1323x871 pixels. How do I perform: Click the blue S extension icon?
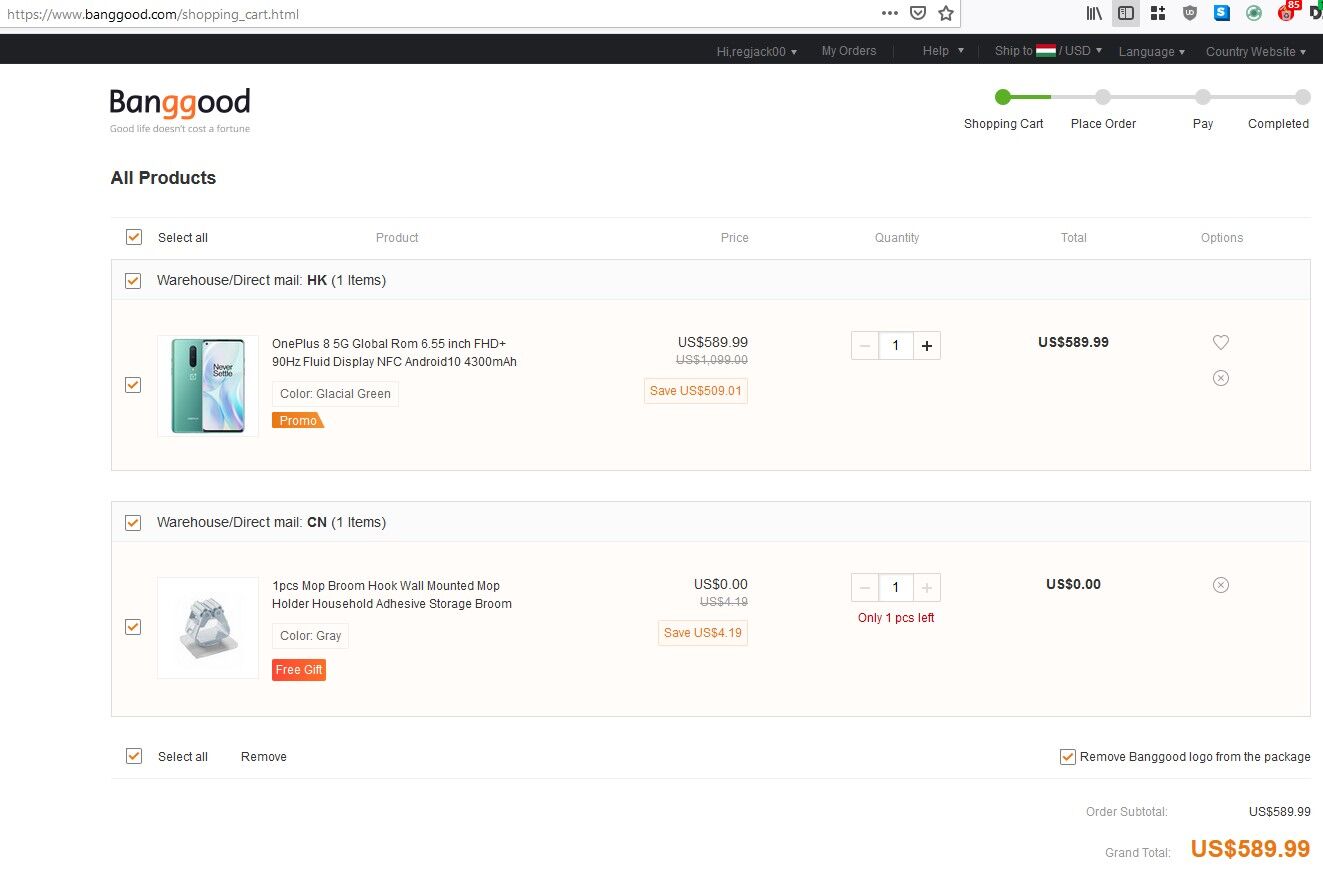(x=1222, y=14)
